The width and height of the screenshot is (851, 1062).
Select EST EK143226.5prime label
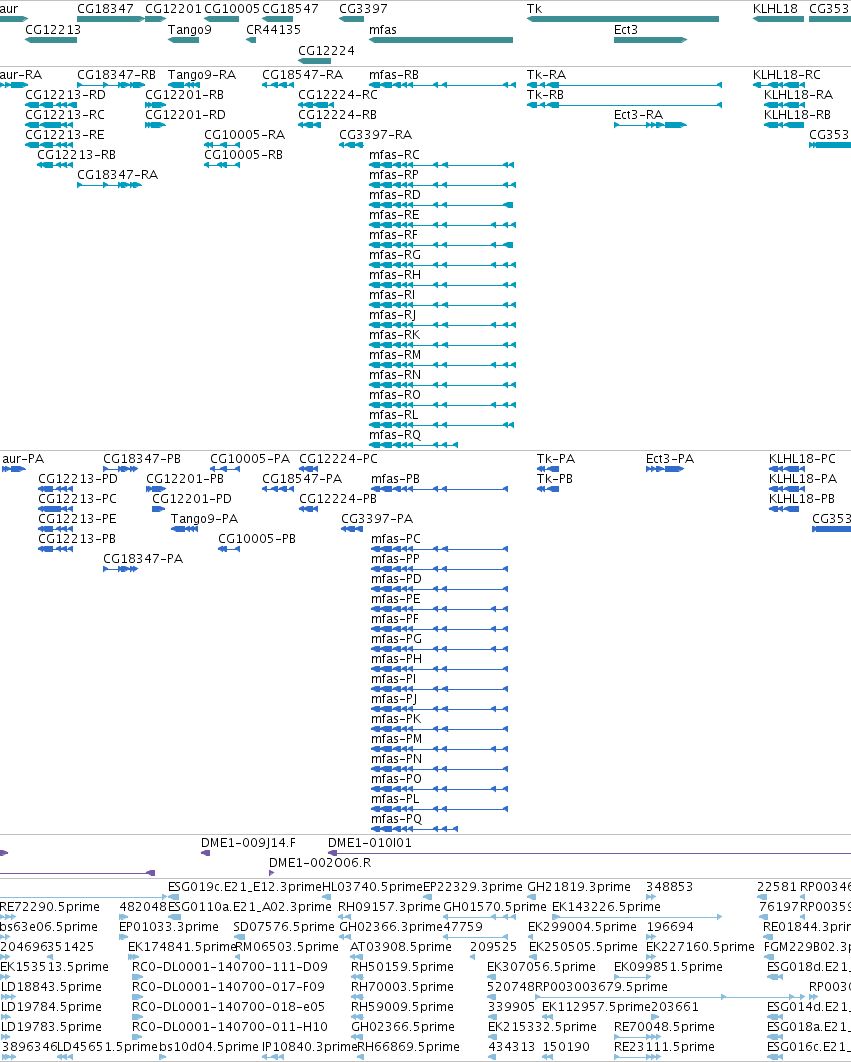coord(606,907)
